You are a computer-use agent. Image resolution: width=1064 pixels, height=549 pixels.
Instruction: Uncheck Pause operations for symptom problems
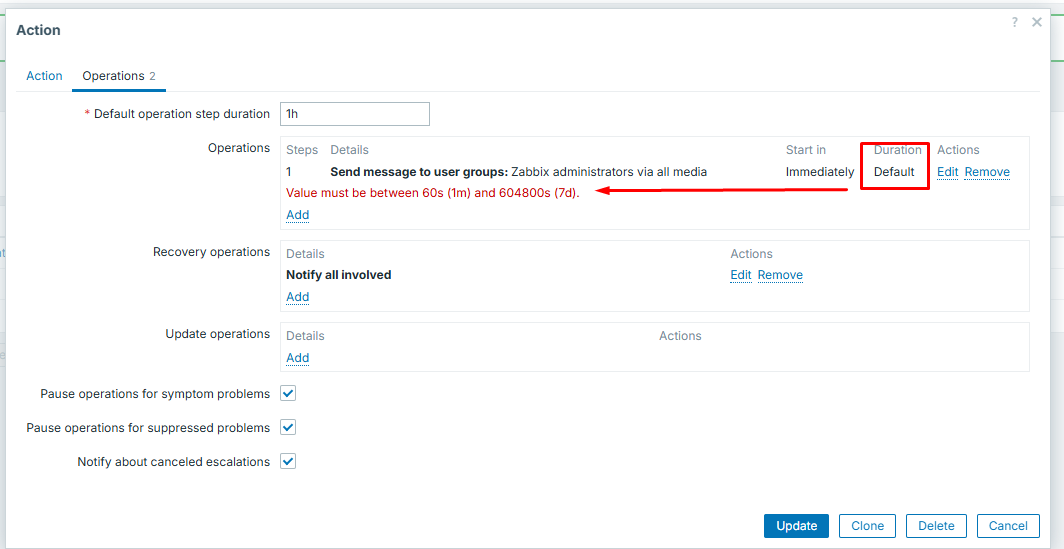click(x=288, y=394)
